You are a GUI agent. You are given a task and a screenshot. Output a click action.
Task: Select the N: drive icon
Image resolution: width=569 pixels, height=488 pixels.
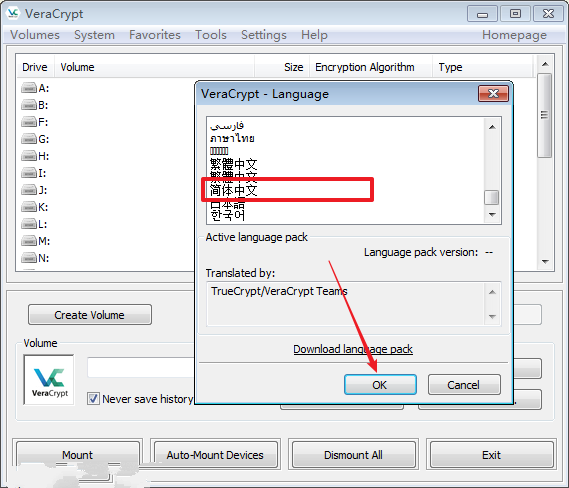tap(29, 258)
